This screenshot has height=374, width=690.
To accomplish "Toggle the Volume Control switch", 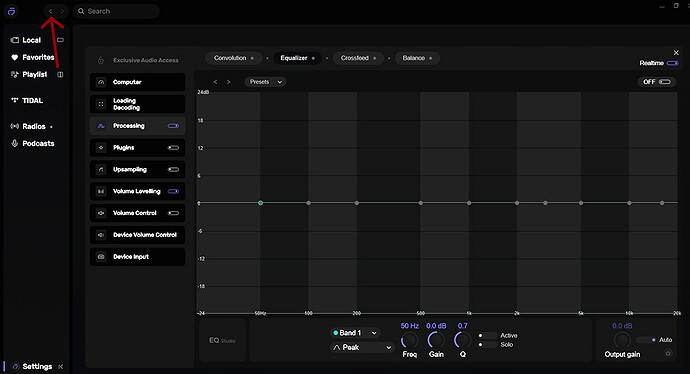I will click(x=173, y=213).
